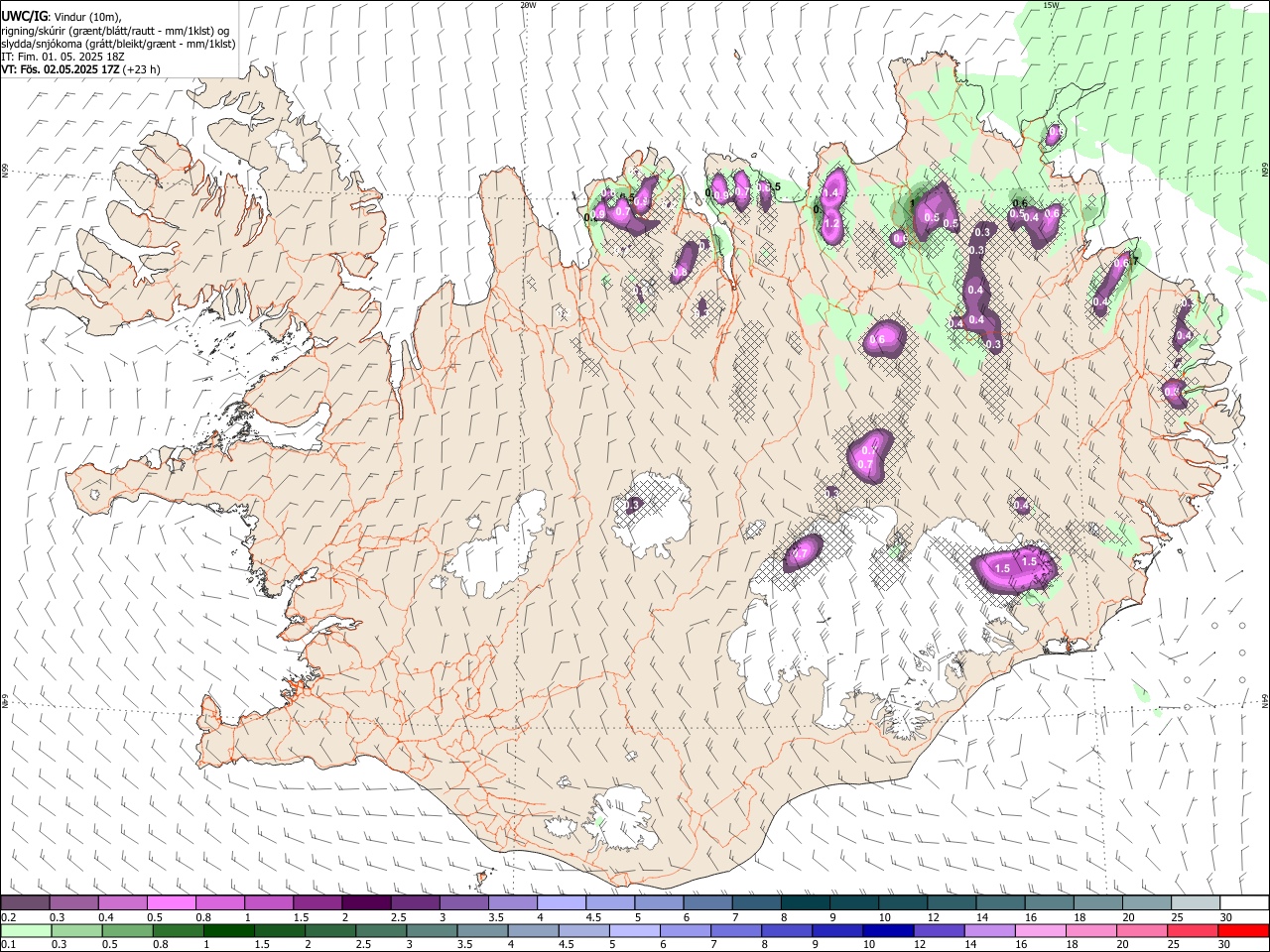Select the 4 lavender swatch in upper scale

click(x=562, y=903)
